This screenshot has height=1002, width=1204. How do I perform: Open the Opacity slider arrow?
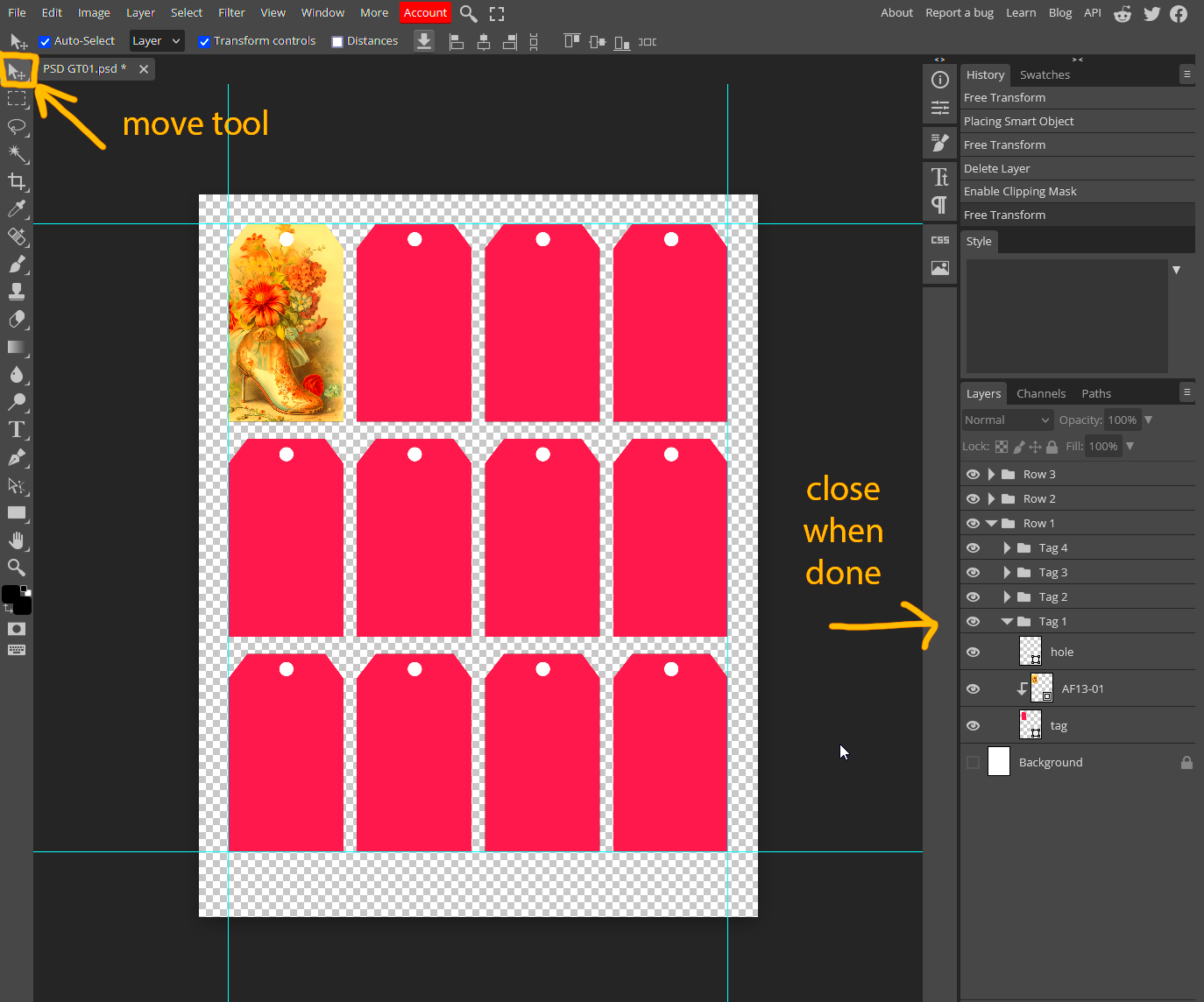click(1148, 420)
